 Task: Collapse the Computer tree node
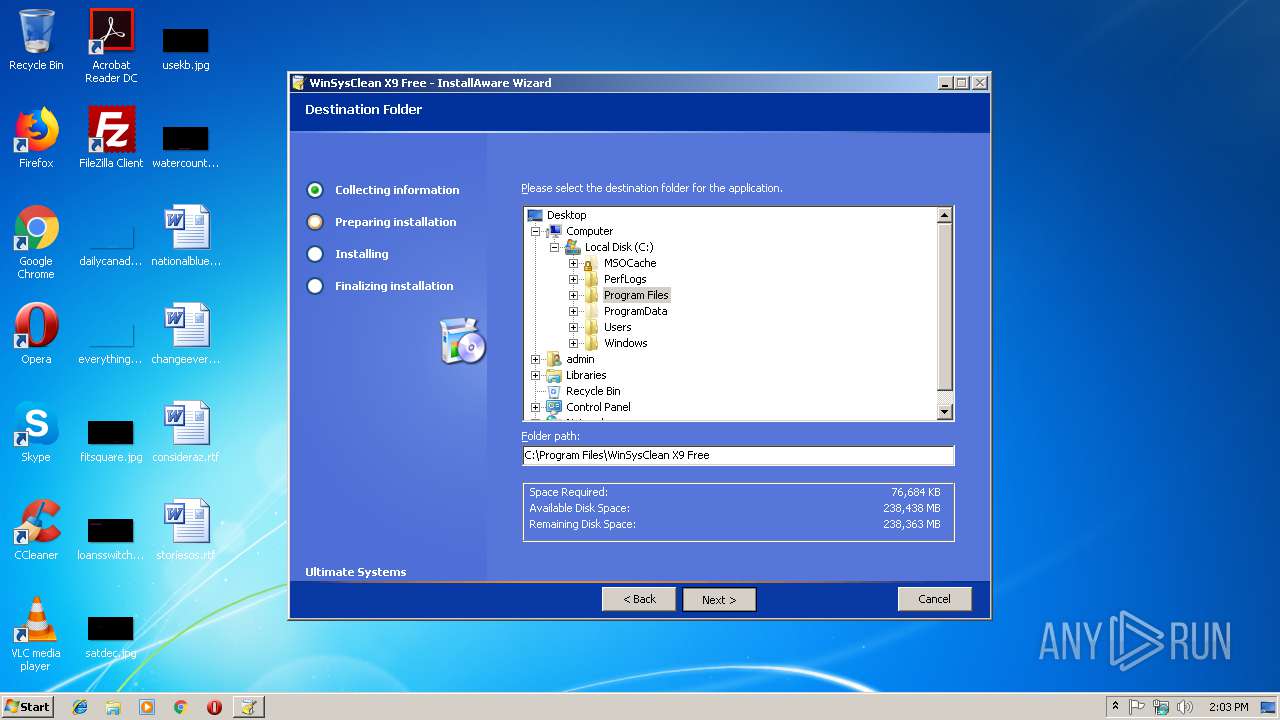(536, 231)
